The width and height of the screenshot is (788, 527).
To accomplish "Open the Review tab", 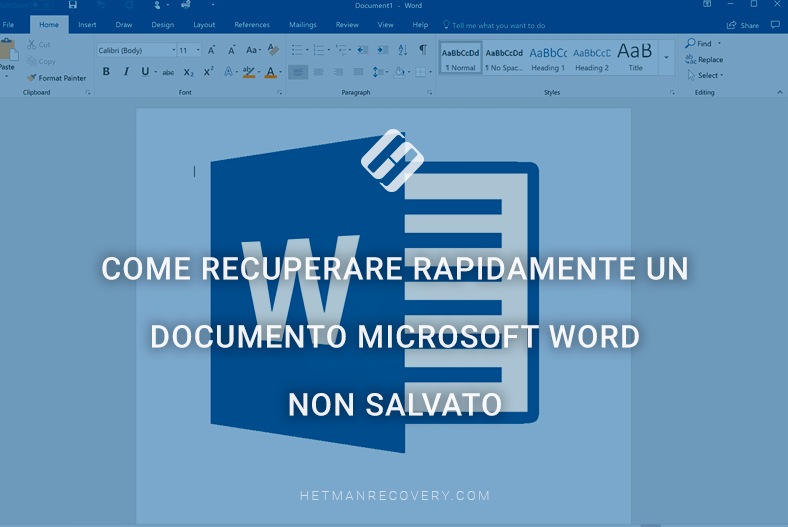I will pos(347,25).
